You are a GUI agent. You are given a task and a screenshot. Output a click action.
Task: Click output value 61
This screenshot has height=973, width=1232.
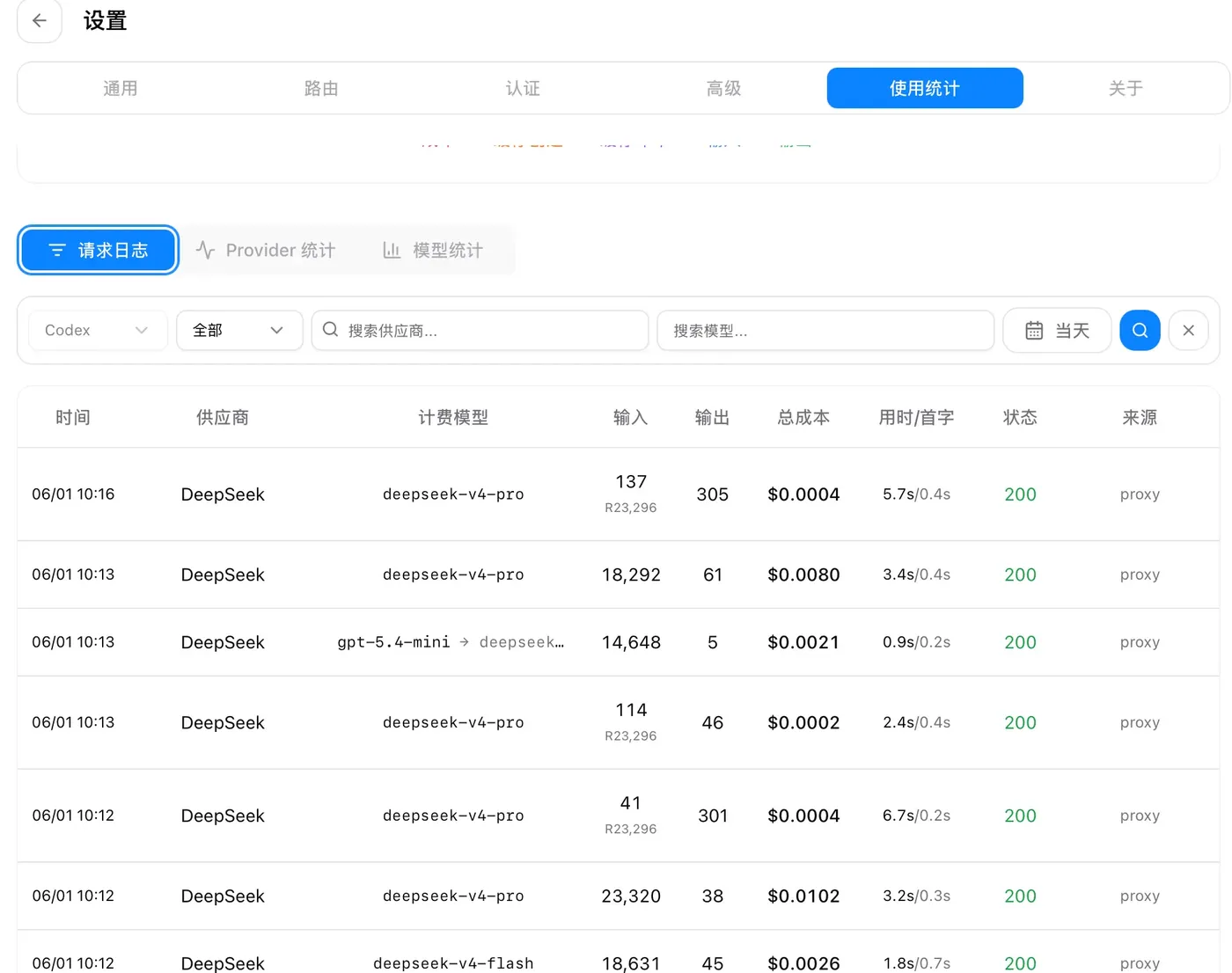pos(713,574)
